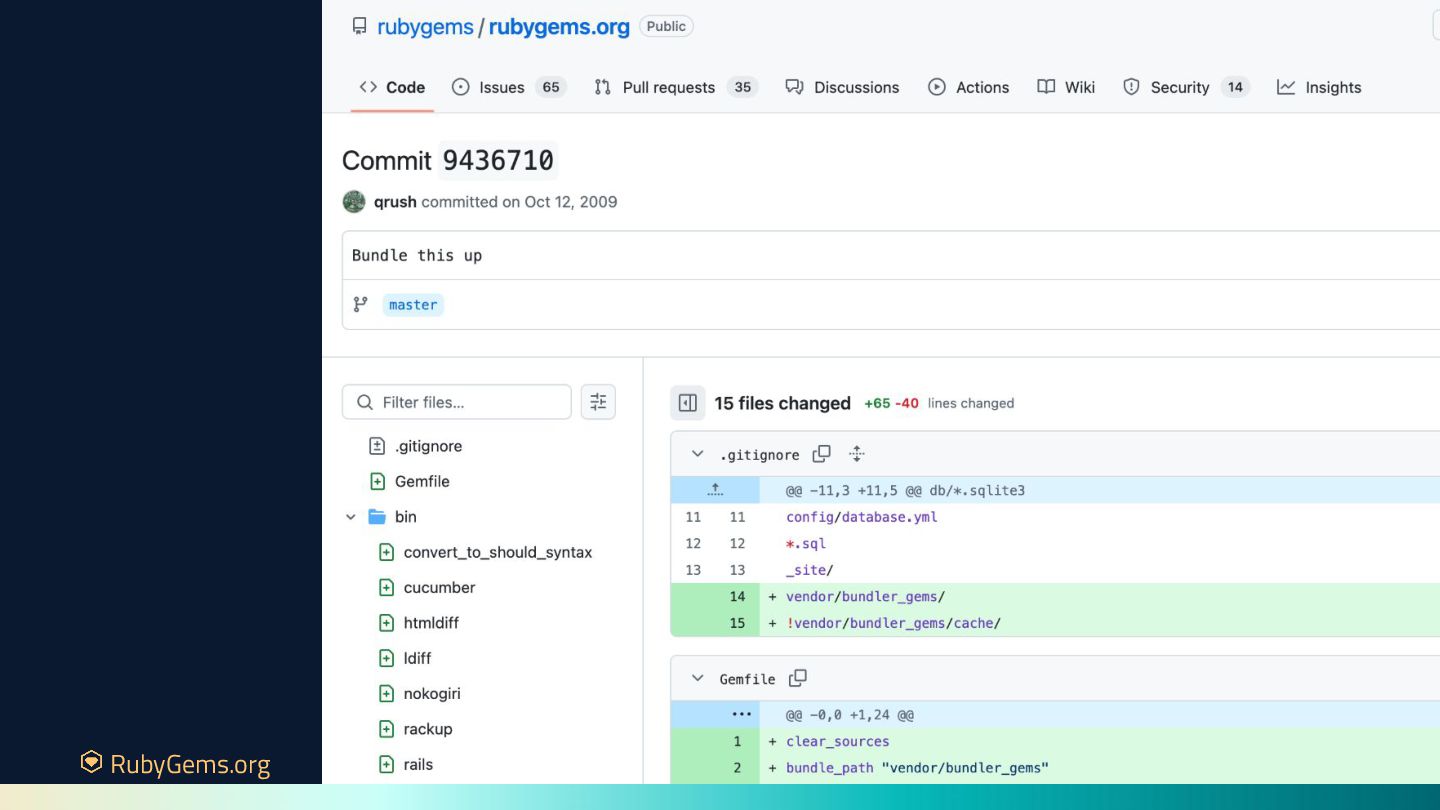This screenshot has height=810, width=1440.
Task: Toggle the file tree sidebar panel
Action: 688,403
